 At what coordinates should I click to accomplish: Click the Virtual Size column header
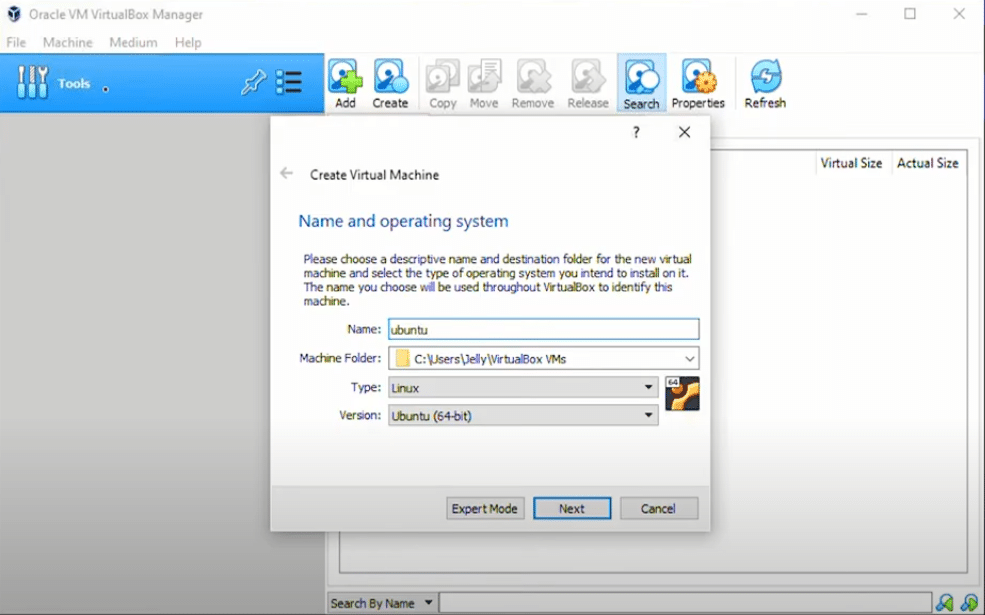[851, 163]
